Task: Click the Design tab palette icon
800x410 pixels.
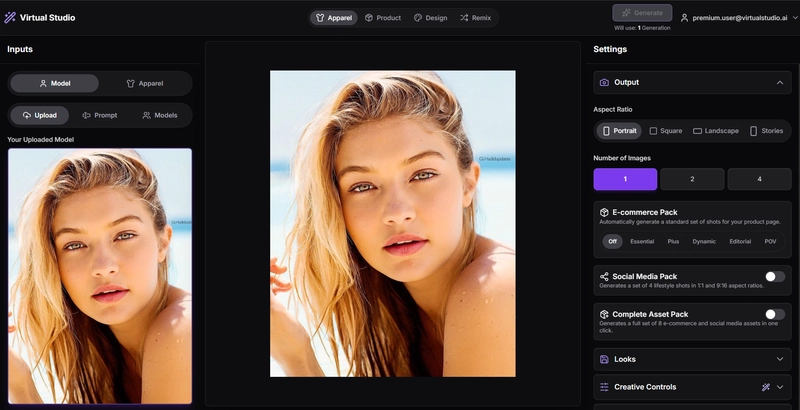Action: click(x=418, y=18)
